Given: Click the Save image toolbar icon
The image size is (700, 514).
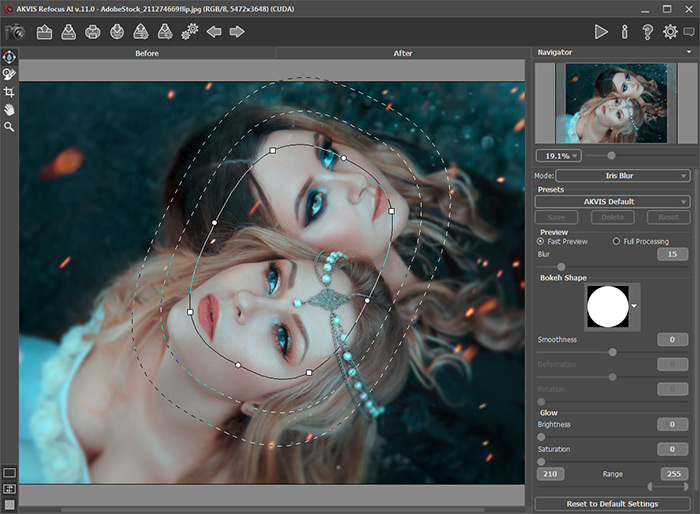Looking at the screenshot, I should coord(68,32).
